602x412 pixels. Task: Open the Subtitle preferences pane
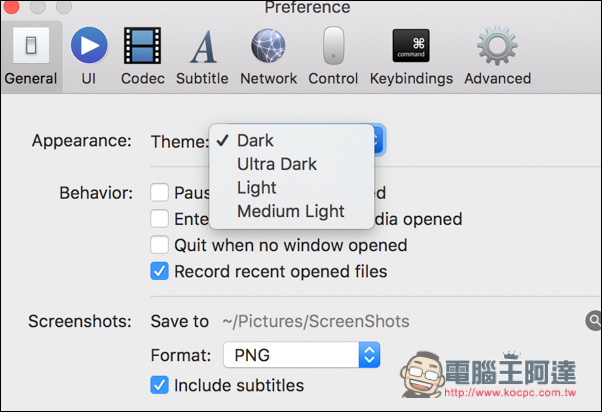202,57
